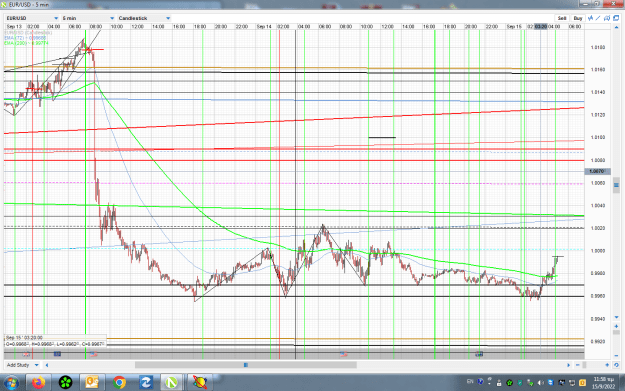Open the 5 min timeframe dropdown
625x391 pixels.
(88, 18)
